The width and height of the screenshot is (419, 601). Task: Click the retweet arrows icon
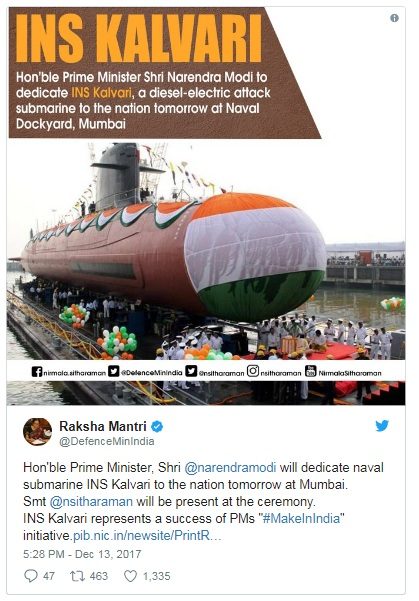76,576
